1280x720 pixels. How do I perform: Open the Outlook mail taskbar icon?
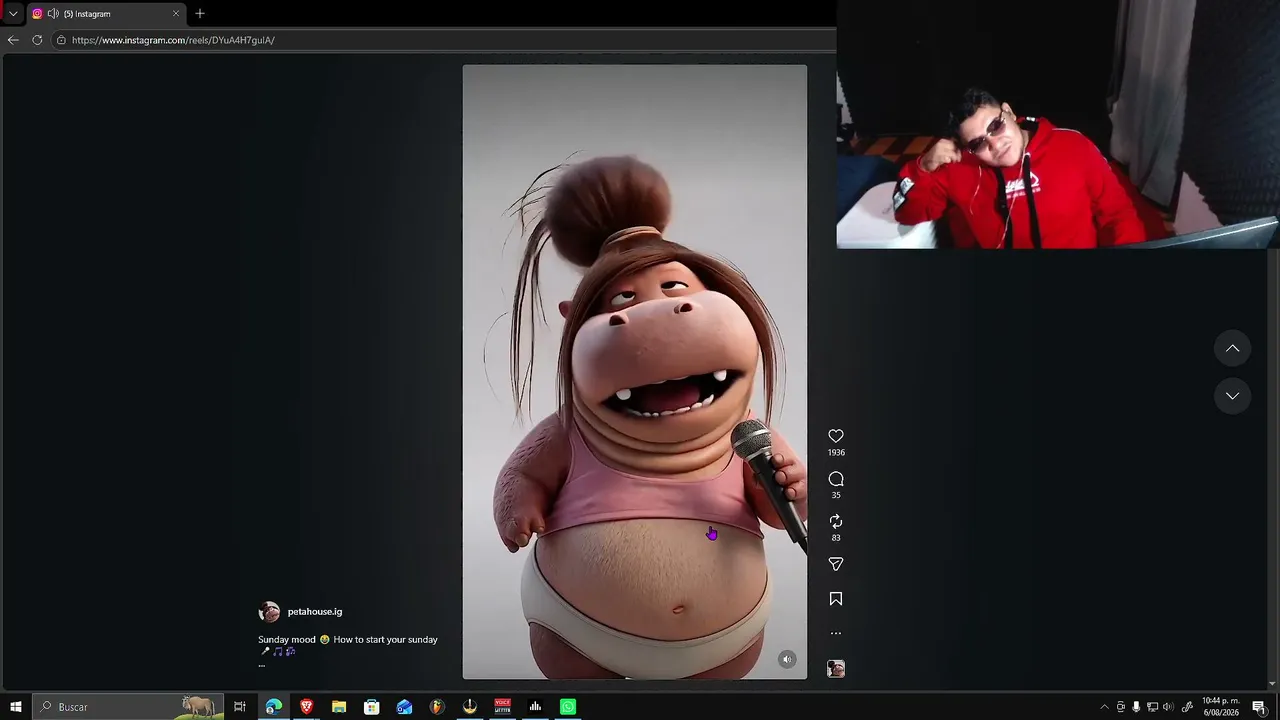pyautogui.click(x=404, y=707)
